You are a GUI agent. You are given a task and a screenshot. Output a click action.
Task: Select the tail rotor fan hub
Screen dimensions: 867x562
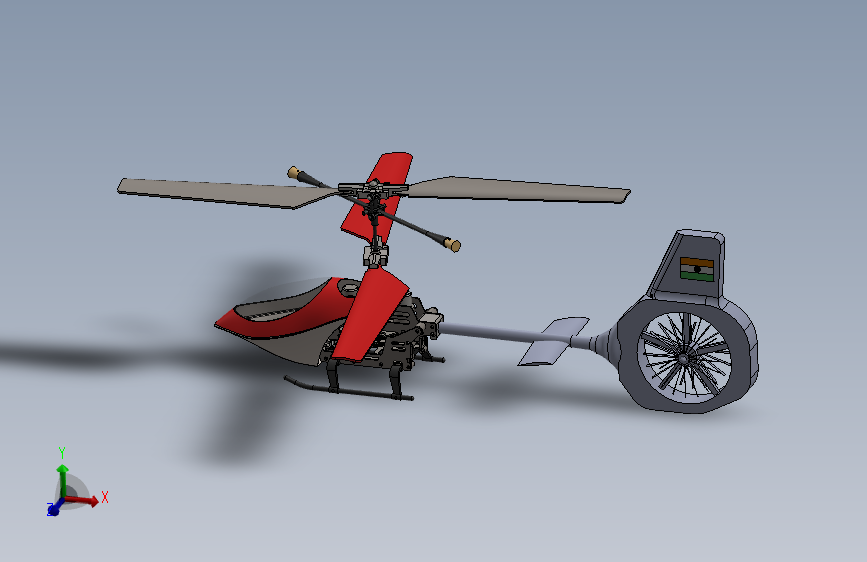[683, 360]
